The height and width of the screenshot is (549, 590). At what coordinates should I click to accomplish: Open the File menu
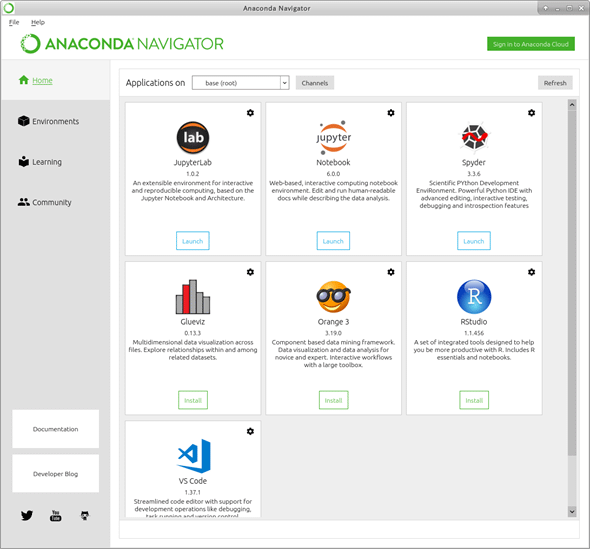pyautogui.click(x=14, y=22)
